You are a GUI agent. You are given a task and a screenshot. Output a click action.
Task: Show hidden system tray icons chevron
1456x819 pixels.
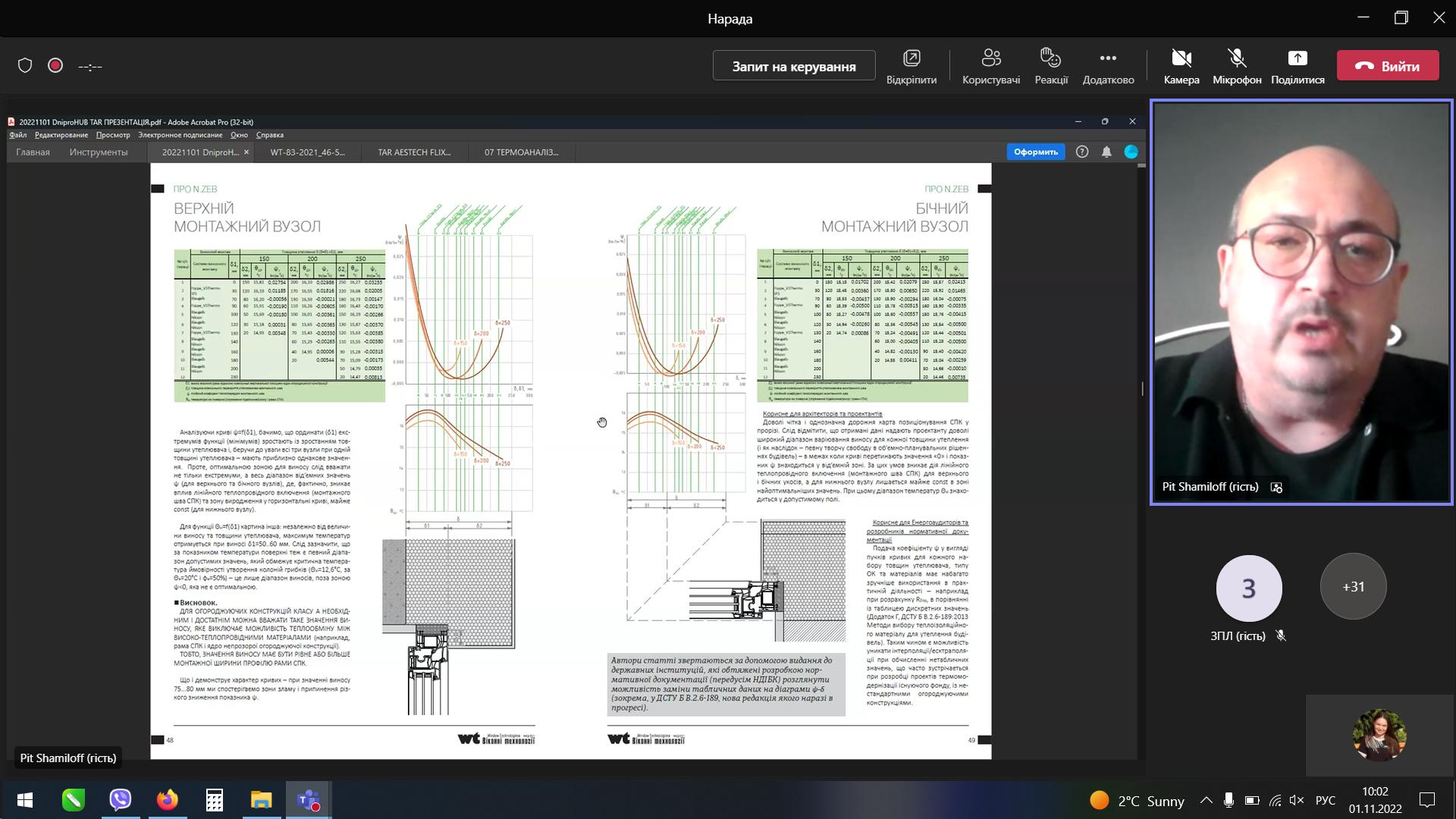[x=1206, y=801]
